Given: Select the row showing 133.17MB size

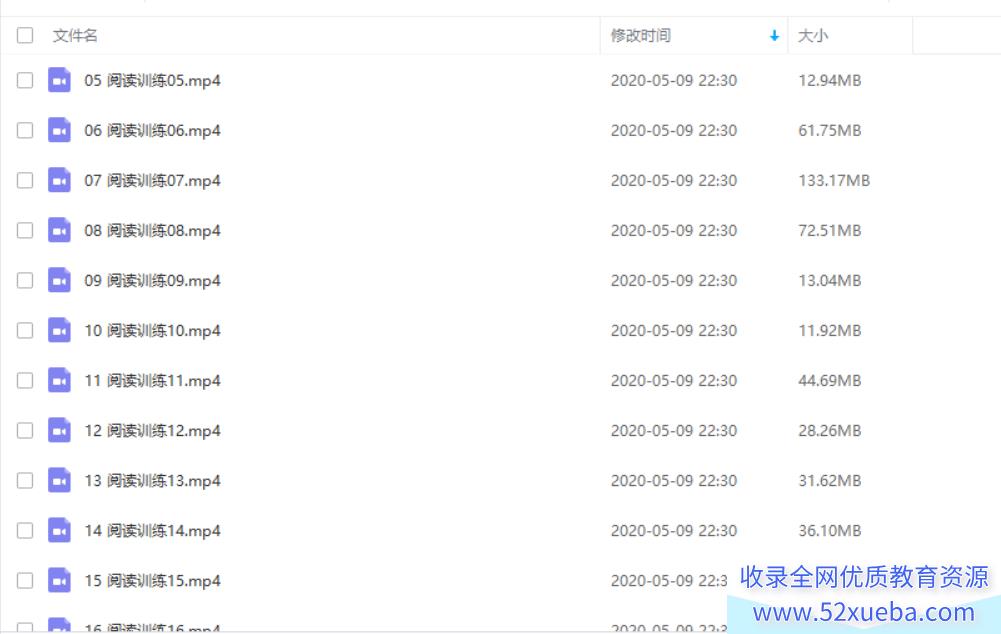Looking at the screenshot, I should [500, 180].
